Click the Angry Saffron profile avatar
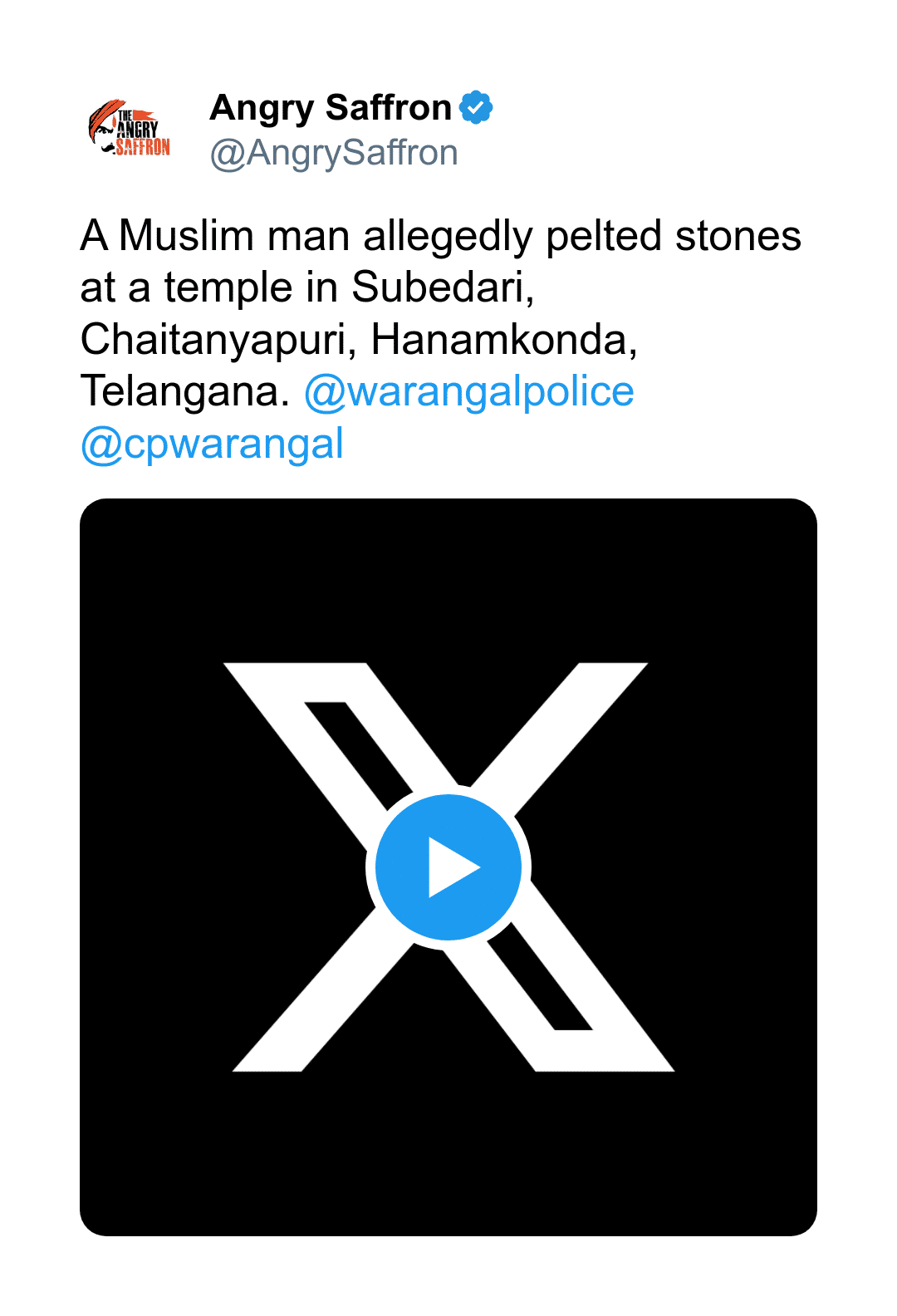The width and height of the screenshot is (897, 1316). point(130,128)
